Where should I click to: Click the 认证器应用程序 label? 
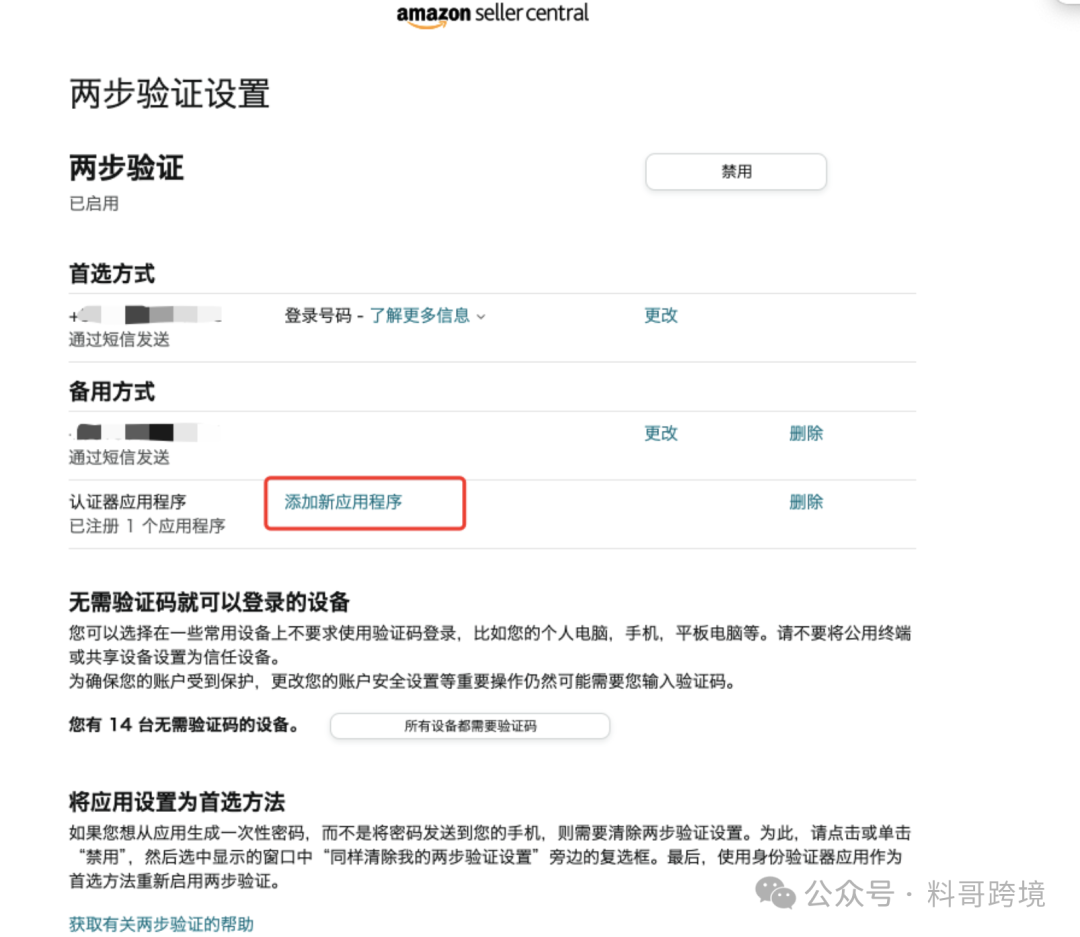tap(127, 502)
